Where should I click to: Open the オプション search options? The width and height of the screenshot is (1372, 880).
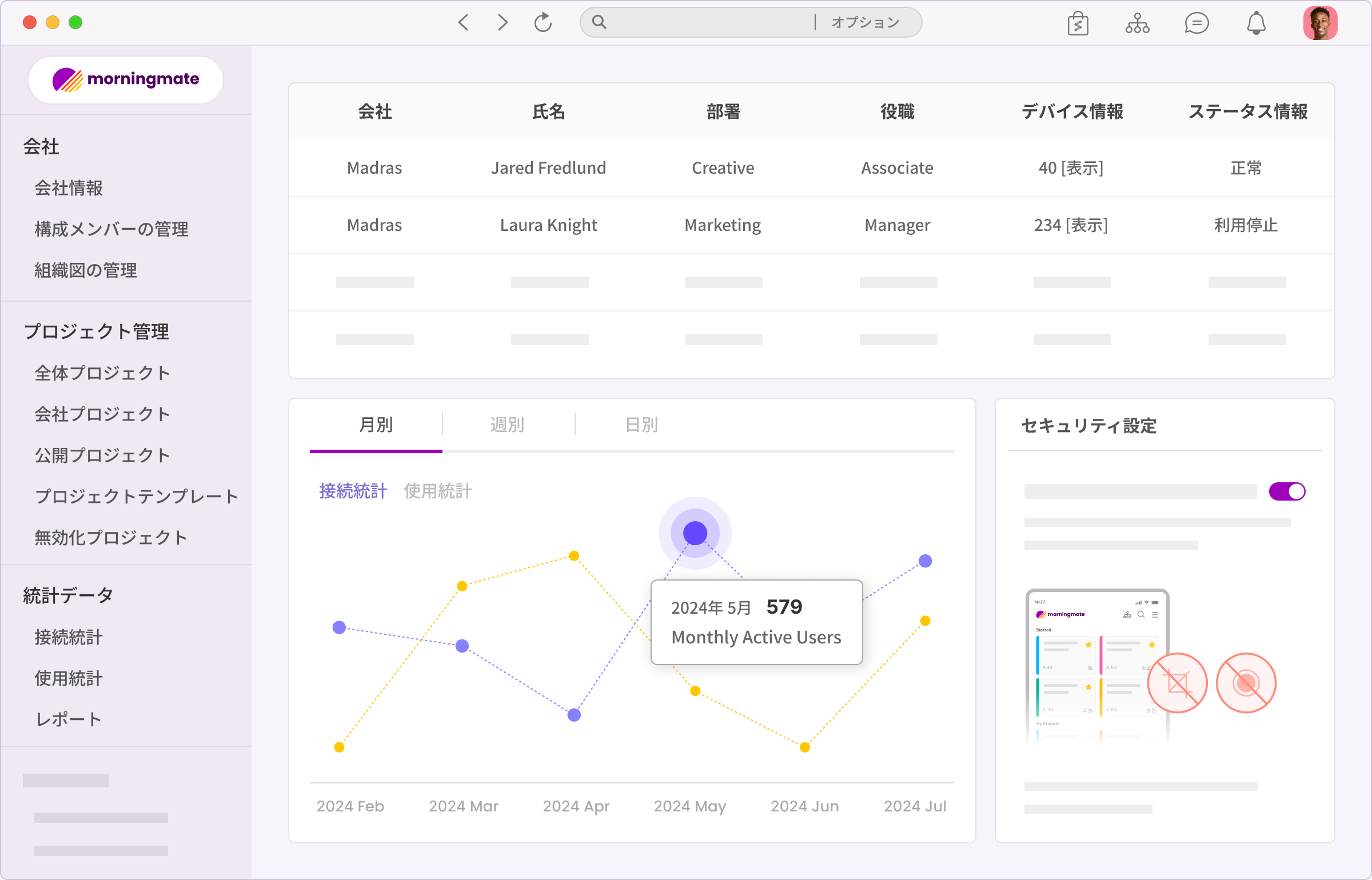(x=865, y=23)
